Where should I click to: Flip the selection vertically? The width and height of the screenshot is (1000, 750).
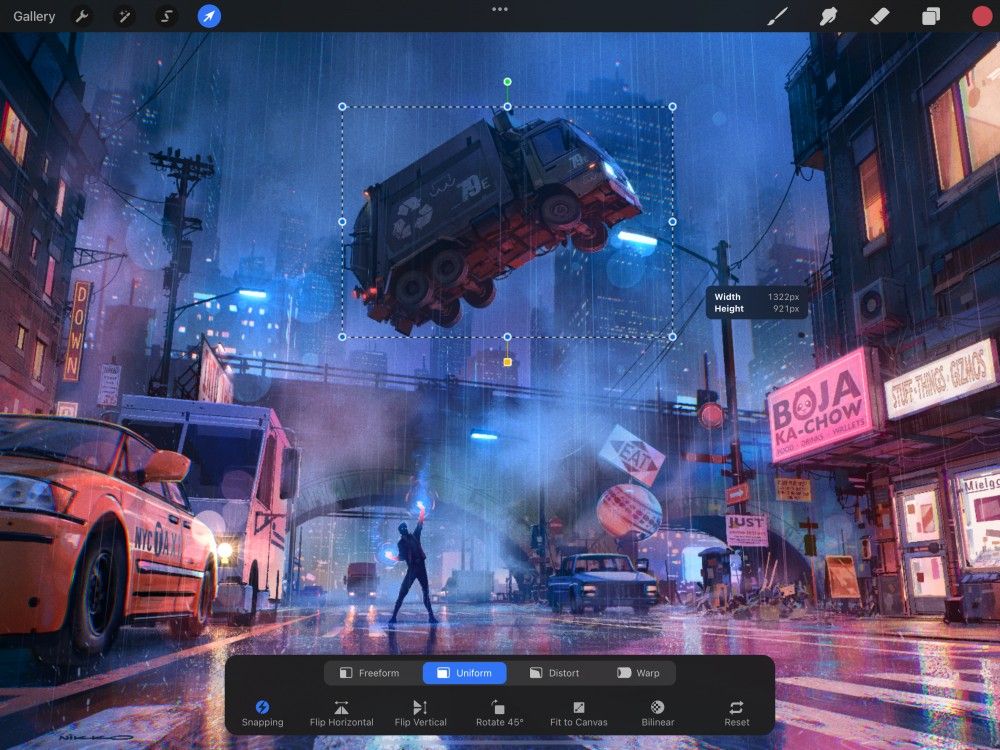420,714
